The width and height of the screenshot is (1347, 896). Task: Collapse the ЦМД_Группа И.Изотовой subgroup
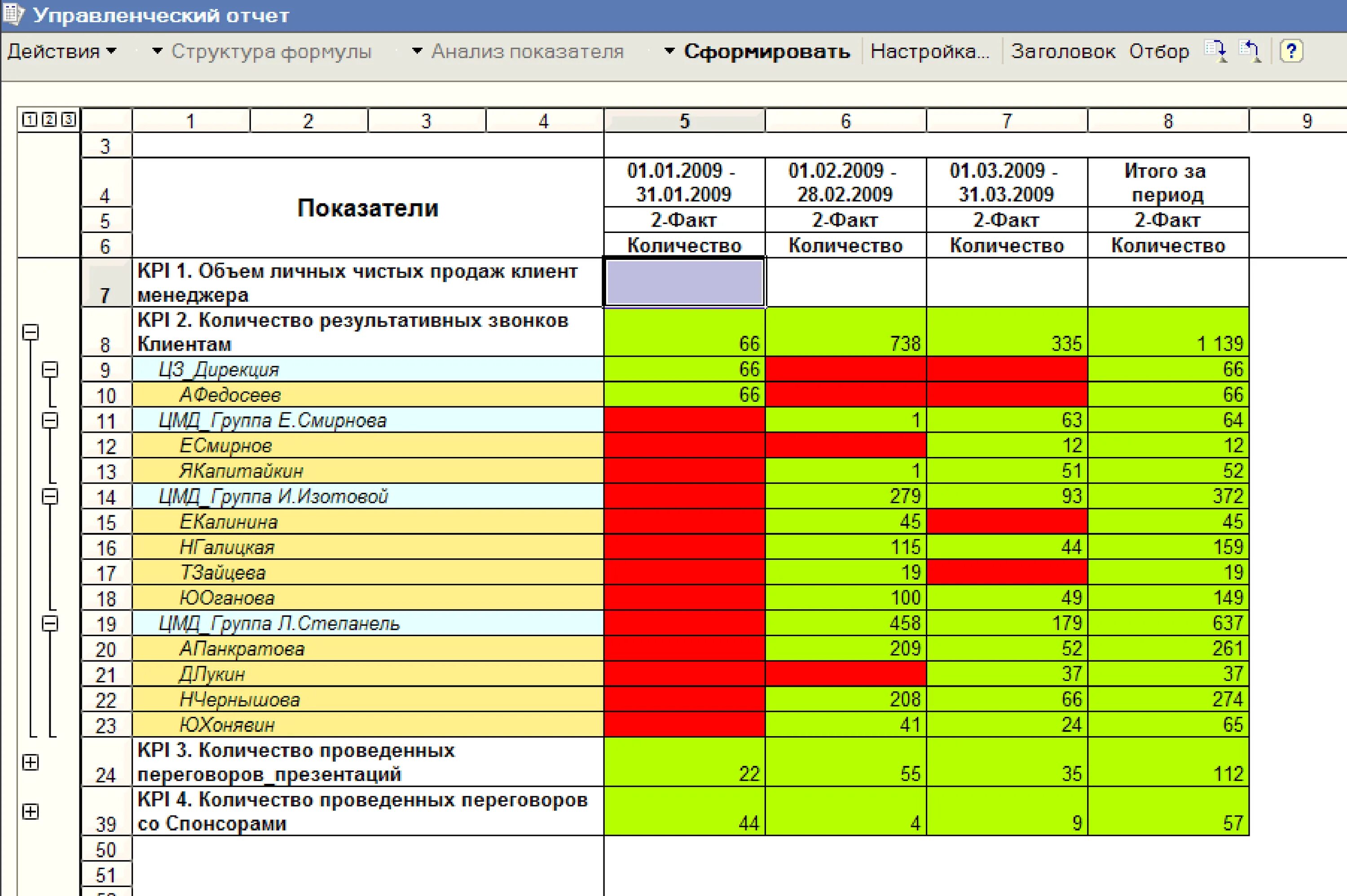(x=50, y=496)
